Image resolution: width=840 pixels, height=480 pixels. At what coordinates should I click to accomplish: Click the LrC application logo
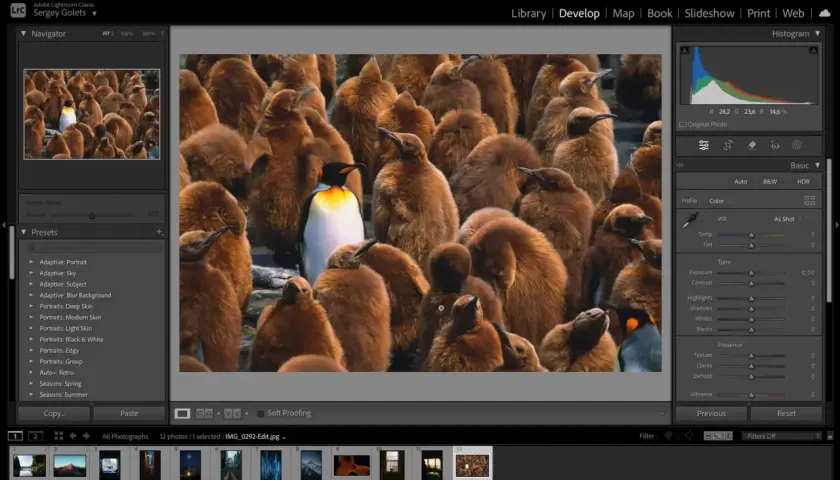click(18, 10)
